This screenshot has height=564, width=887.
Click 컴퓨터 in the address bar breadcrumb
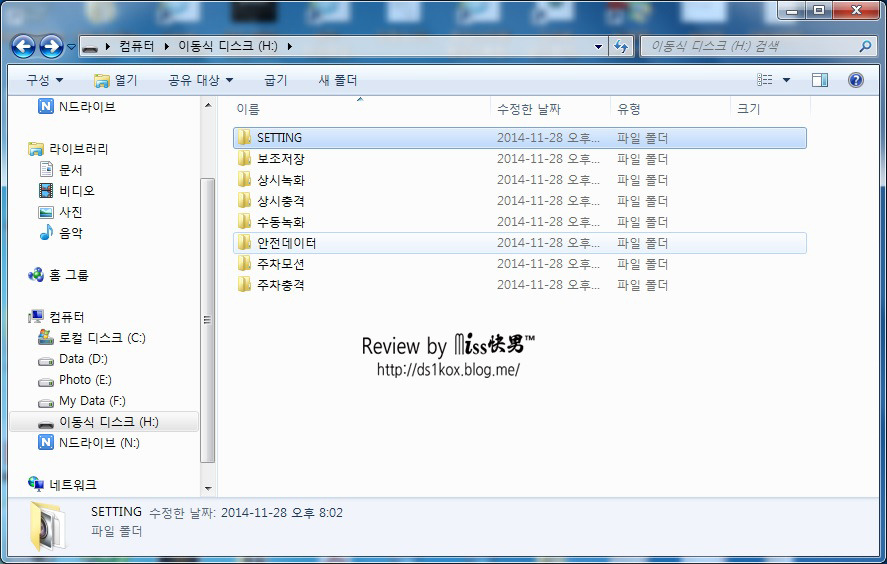pyautogui.click(x=136, y=46)
